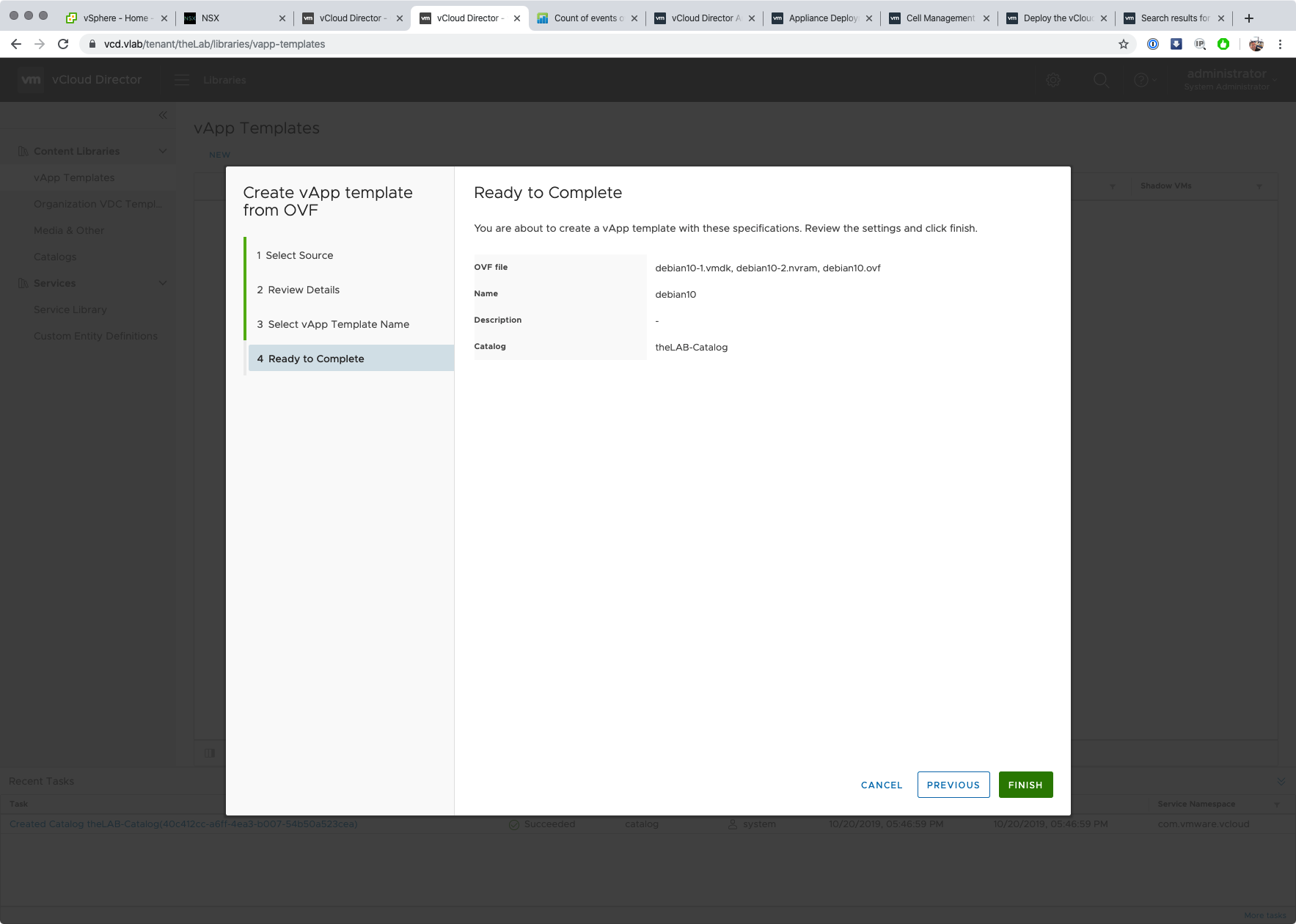Open a new browser tab with plus icon
Screen dimensions: 1296x924
point(1248,18)
